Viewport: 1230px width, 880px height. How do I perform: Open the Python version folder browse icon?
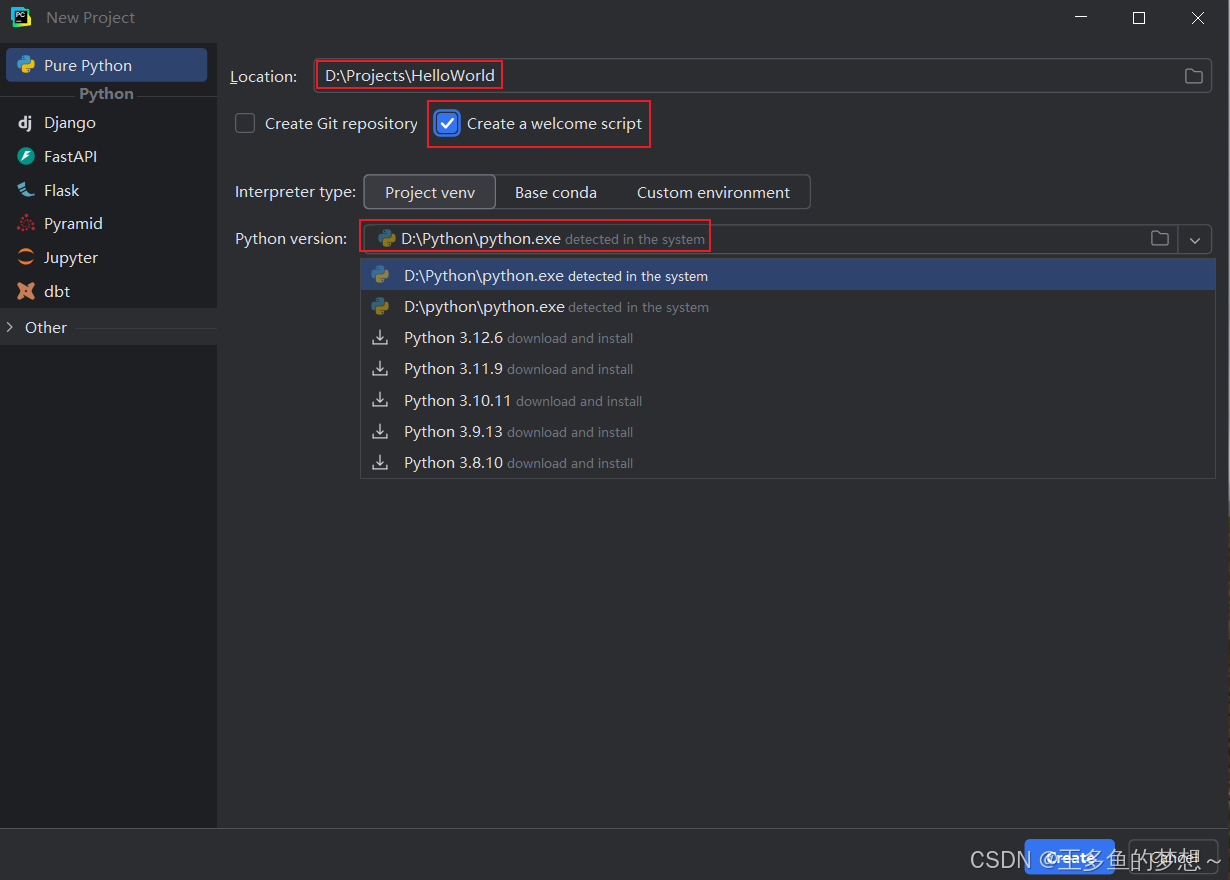click(1159, 239)
